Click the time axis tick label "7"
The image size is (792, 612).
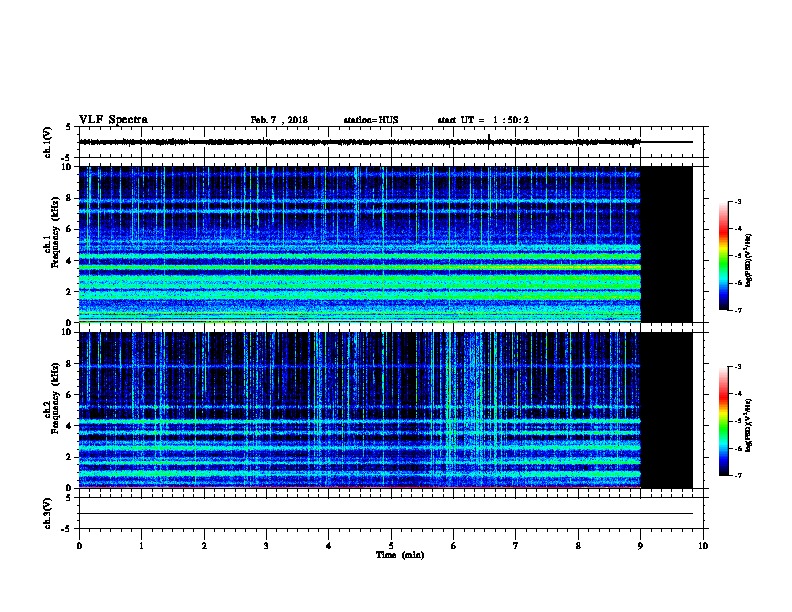[x=516, y=546]
